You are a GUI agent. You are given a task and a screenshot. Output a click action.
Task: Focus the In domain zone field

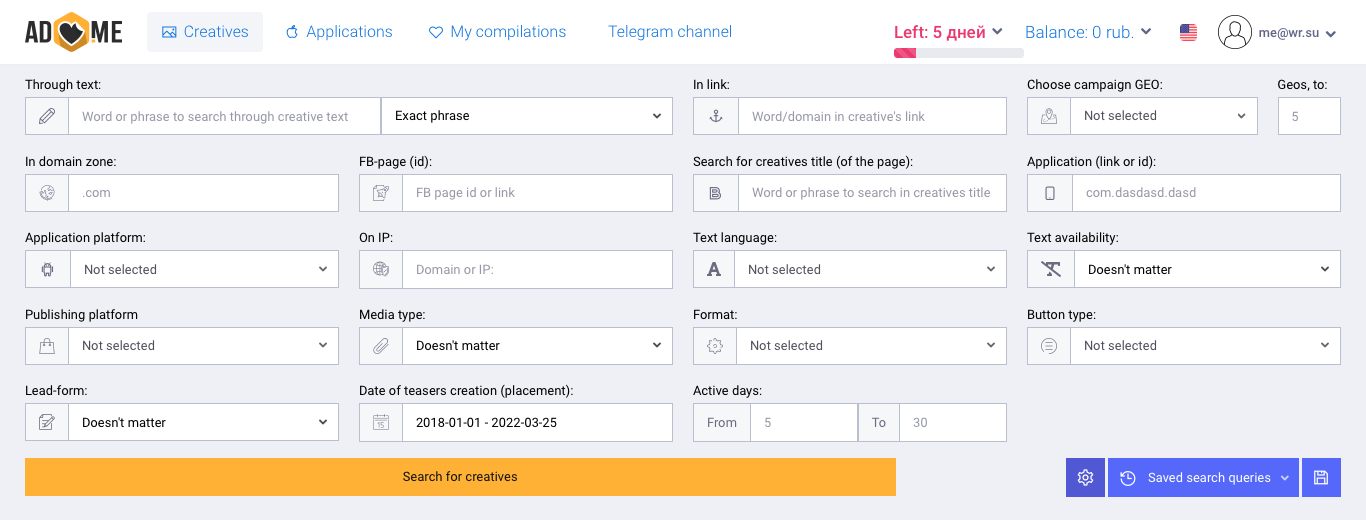click(x=203, y=193)
